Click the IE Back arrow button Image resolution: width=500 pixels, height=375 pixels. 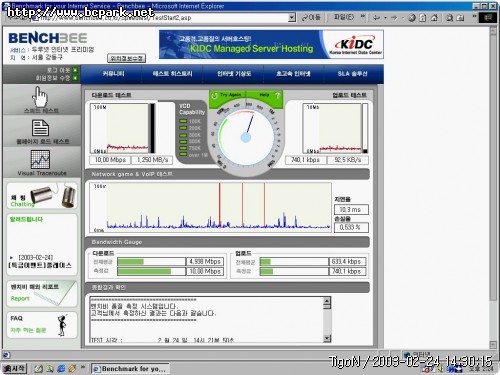pos(376,17)
